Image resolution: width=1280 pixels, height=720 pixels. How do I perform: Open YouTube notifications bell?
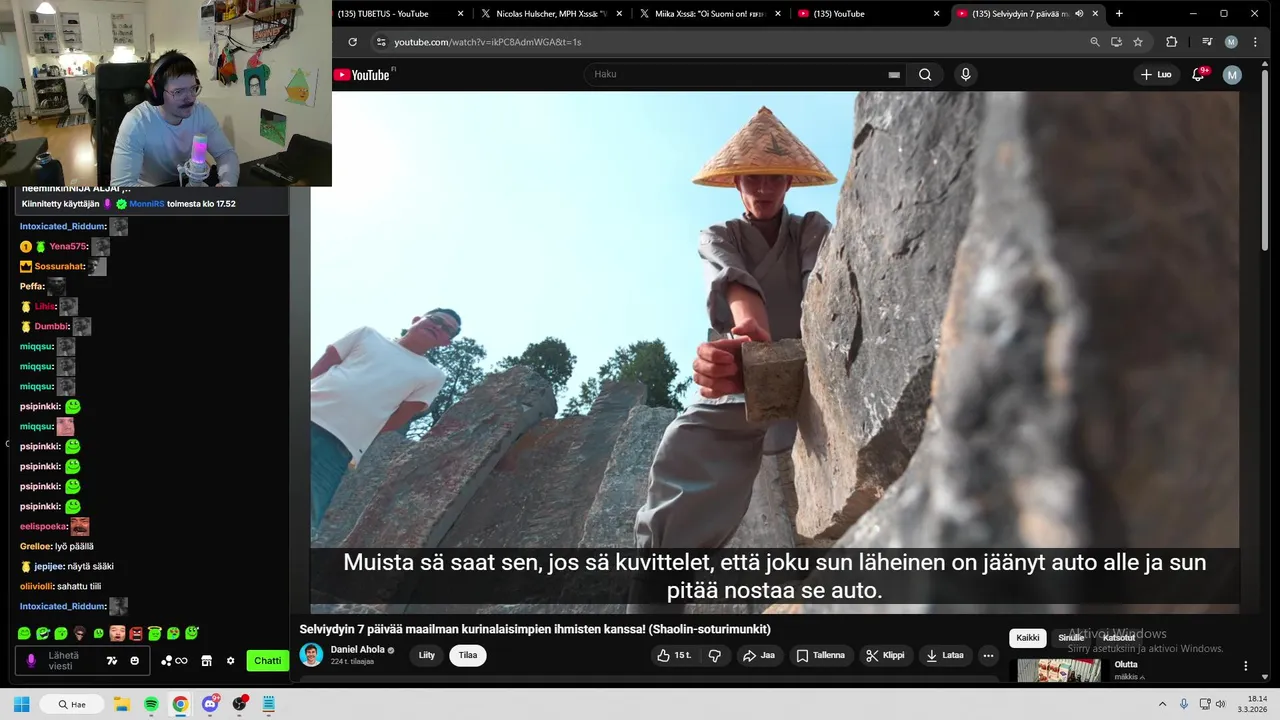click(x=1198, y=75)
